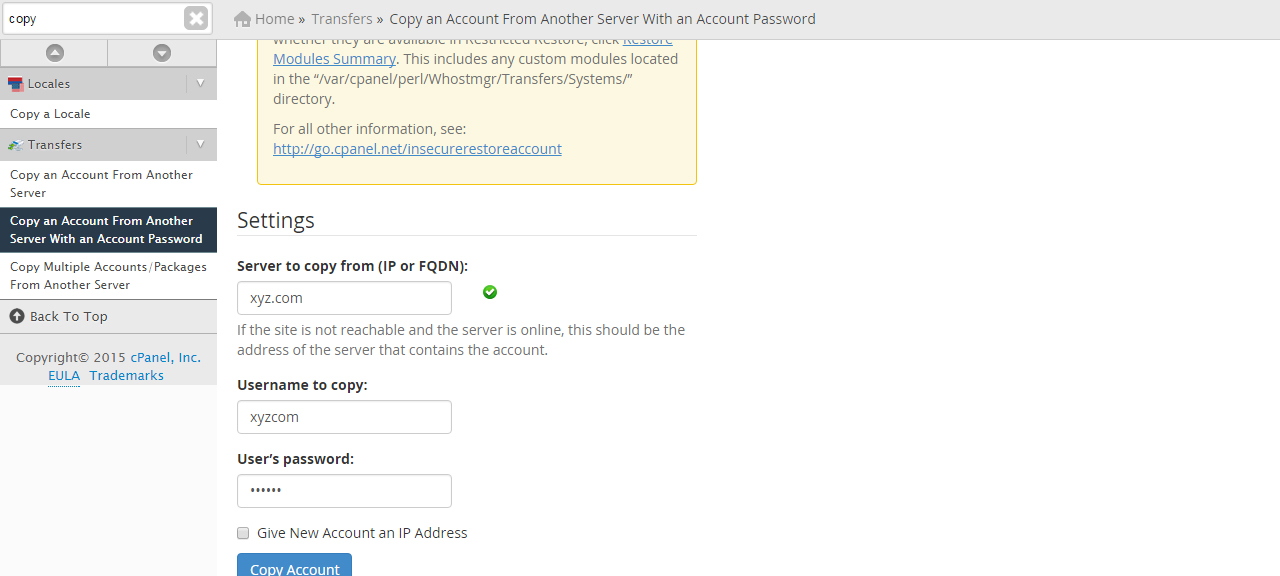Image resolution: width=1280 pixels, height=576 pixels.
Task: Open the insecurerestoreaccount help link
Action: click(x=417, y=149)
